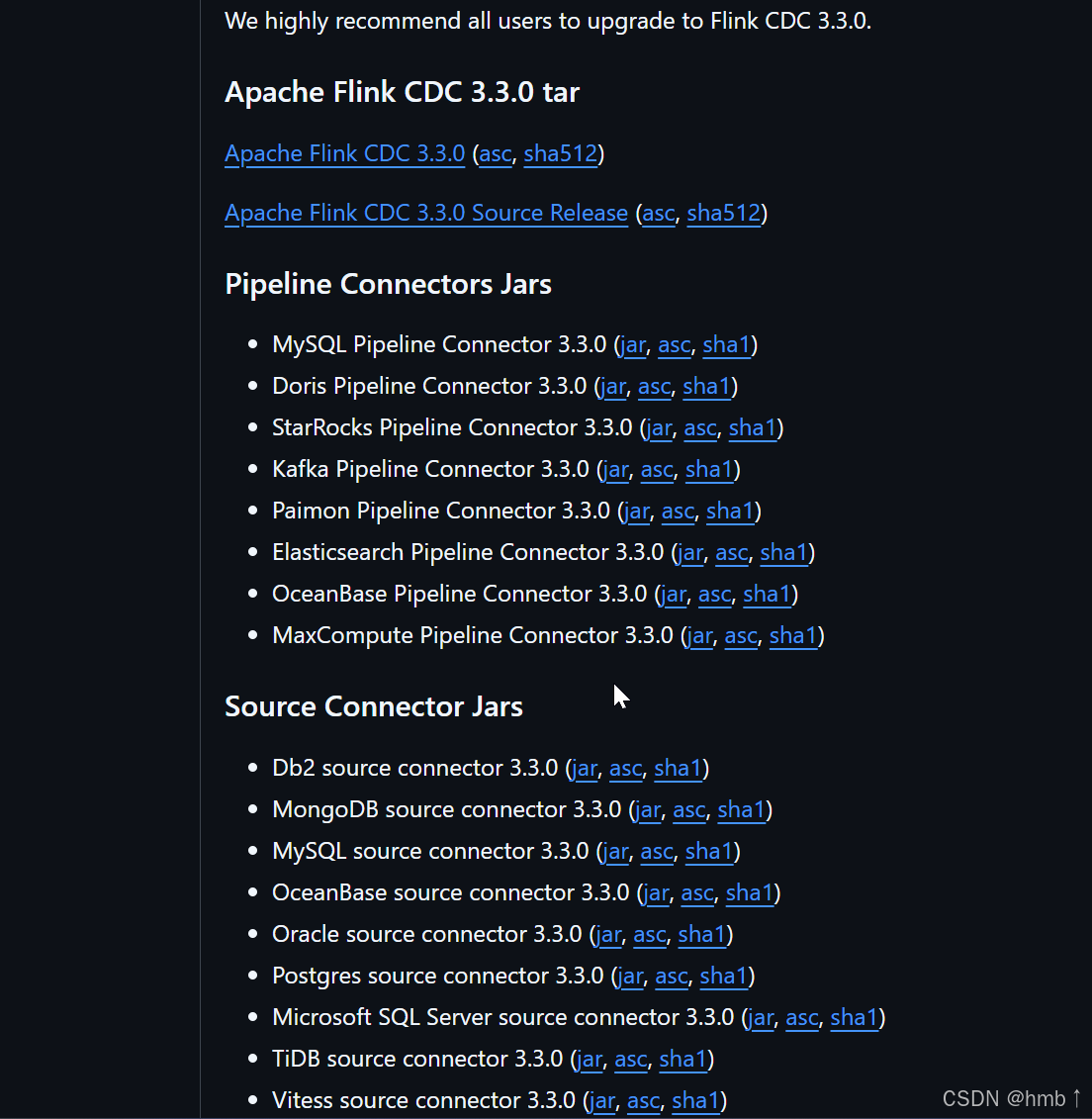This screenshot has height=1119, width=1092.
Task: Click Vitess source connector asc link
Action: [643, 1100]
